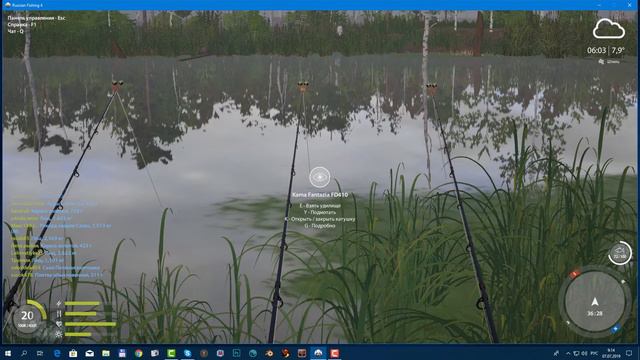Click the compass north arrow

(x=595, y=302)
